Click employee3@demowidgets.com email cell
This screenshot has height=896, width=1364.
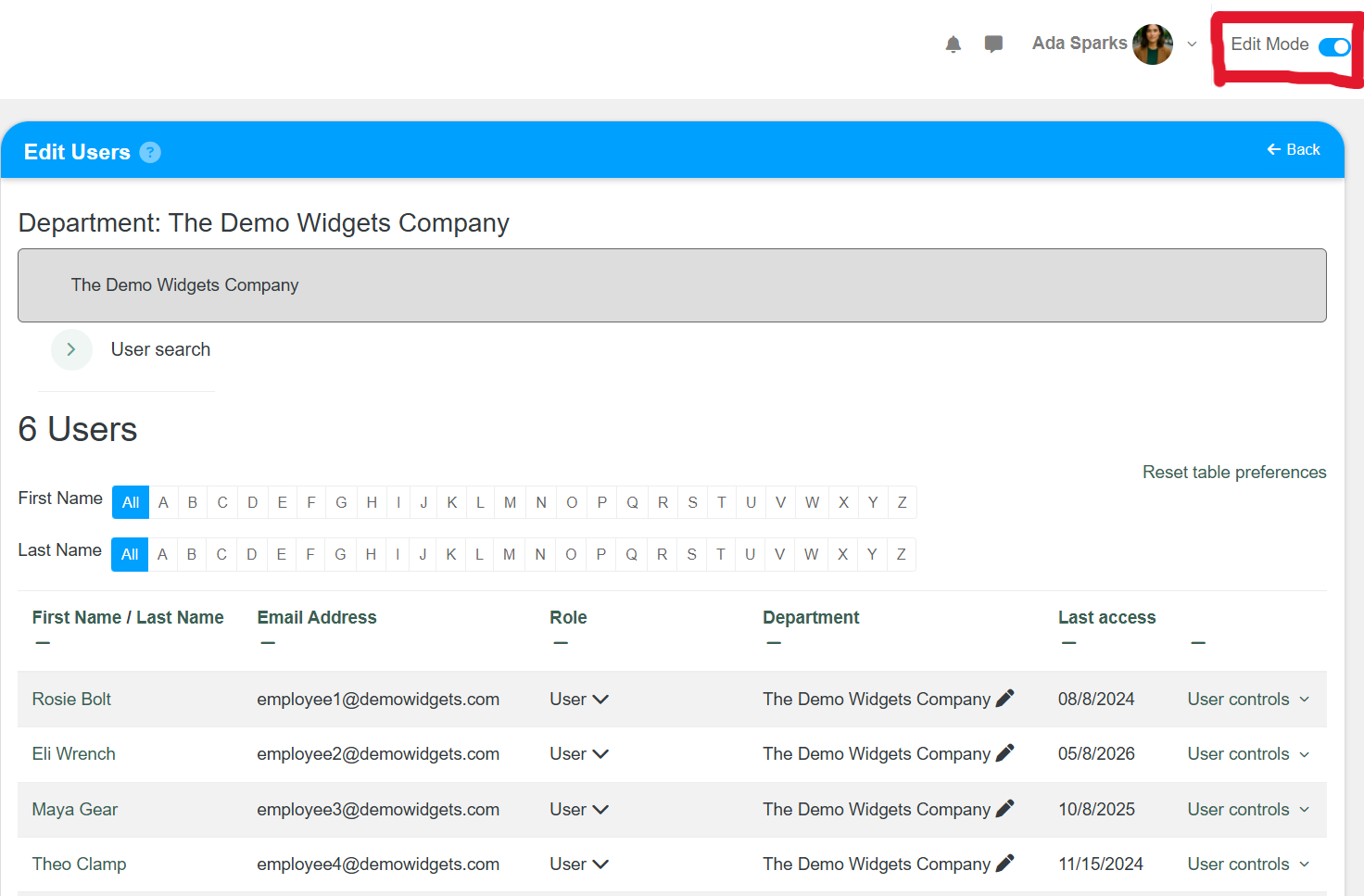[x=378, y=809]
